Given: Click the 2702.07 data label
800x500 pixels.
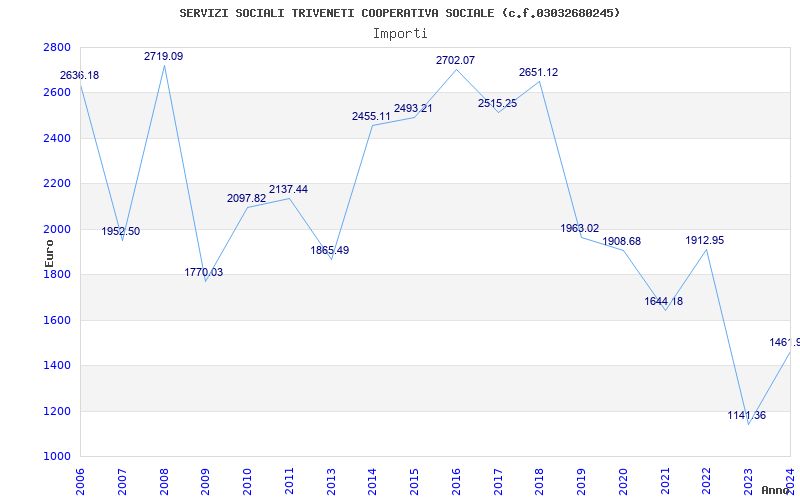Looking at the screenshot, I should click(x=455, y=61).
